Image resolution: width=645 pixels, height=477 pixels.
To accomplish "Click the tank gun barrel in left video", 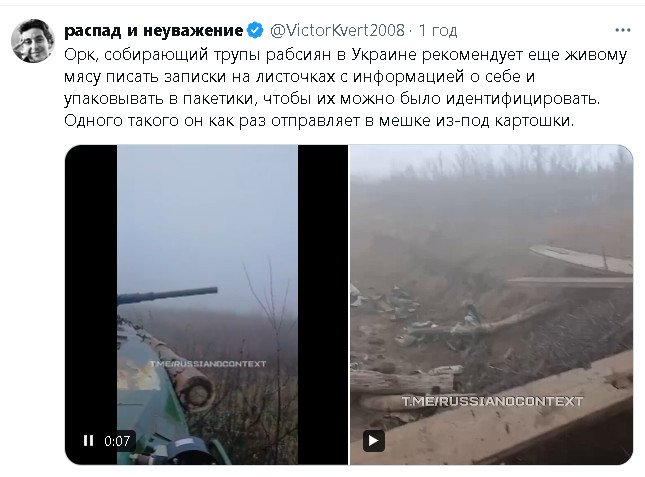I will (x=167, y=296).
